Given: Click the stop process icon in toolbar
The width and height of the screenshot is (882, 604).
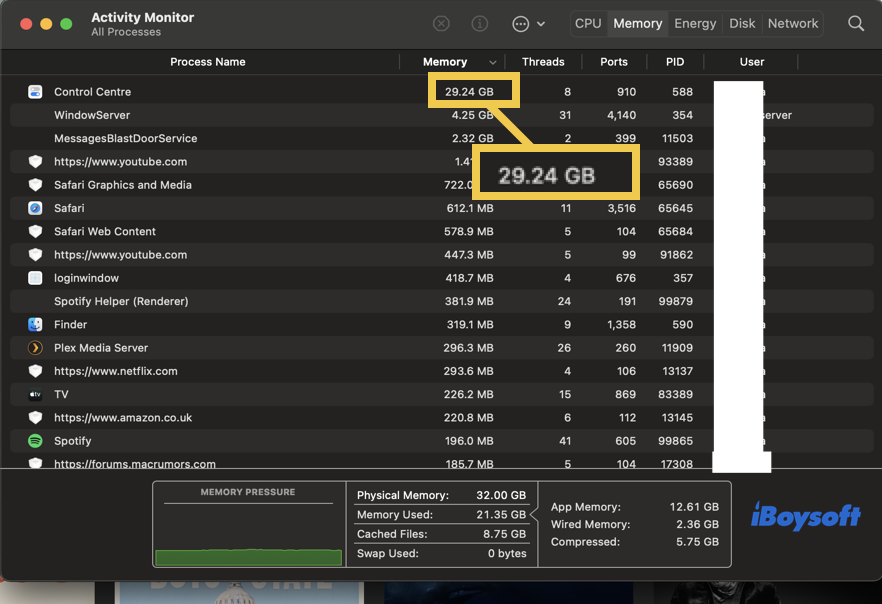Looking at the screenshot, I should (x=441, y=23).
